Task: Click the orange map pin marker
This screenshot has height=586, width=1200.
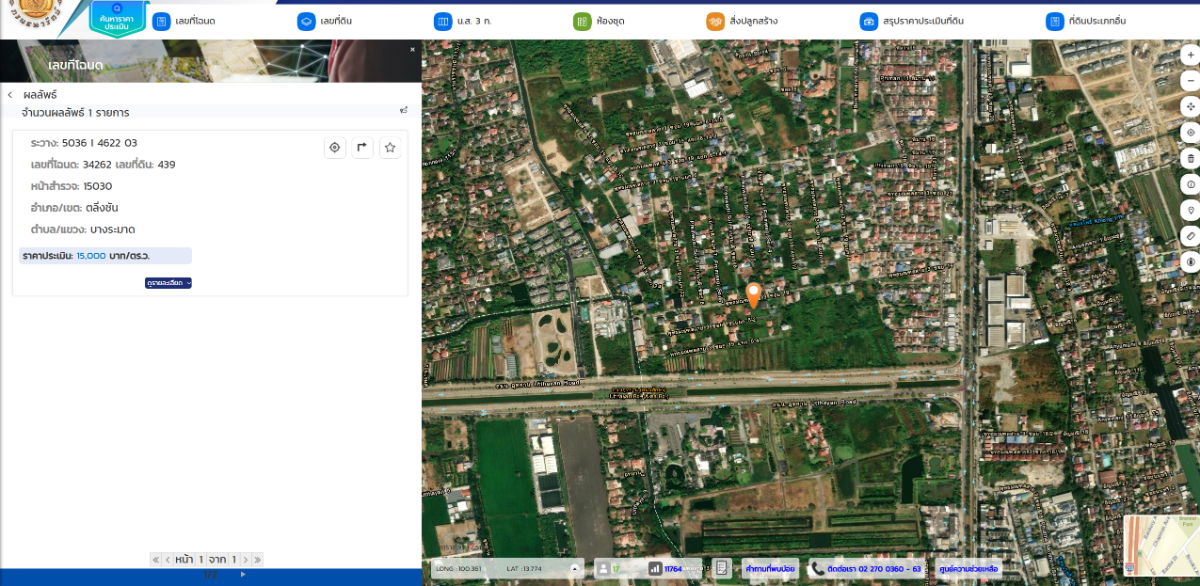Action: click(x=753, y=295)
